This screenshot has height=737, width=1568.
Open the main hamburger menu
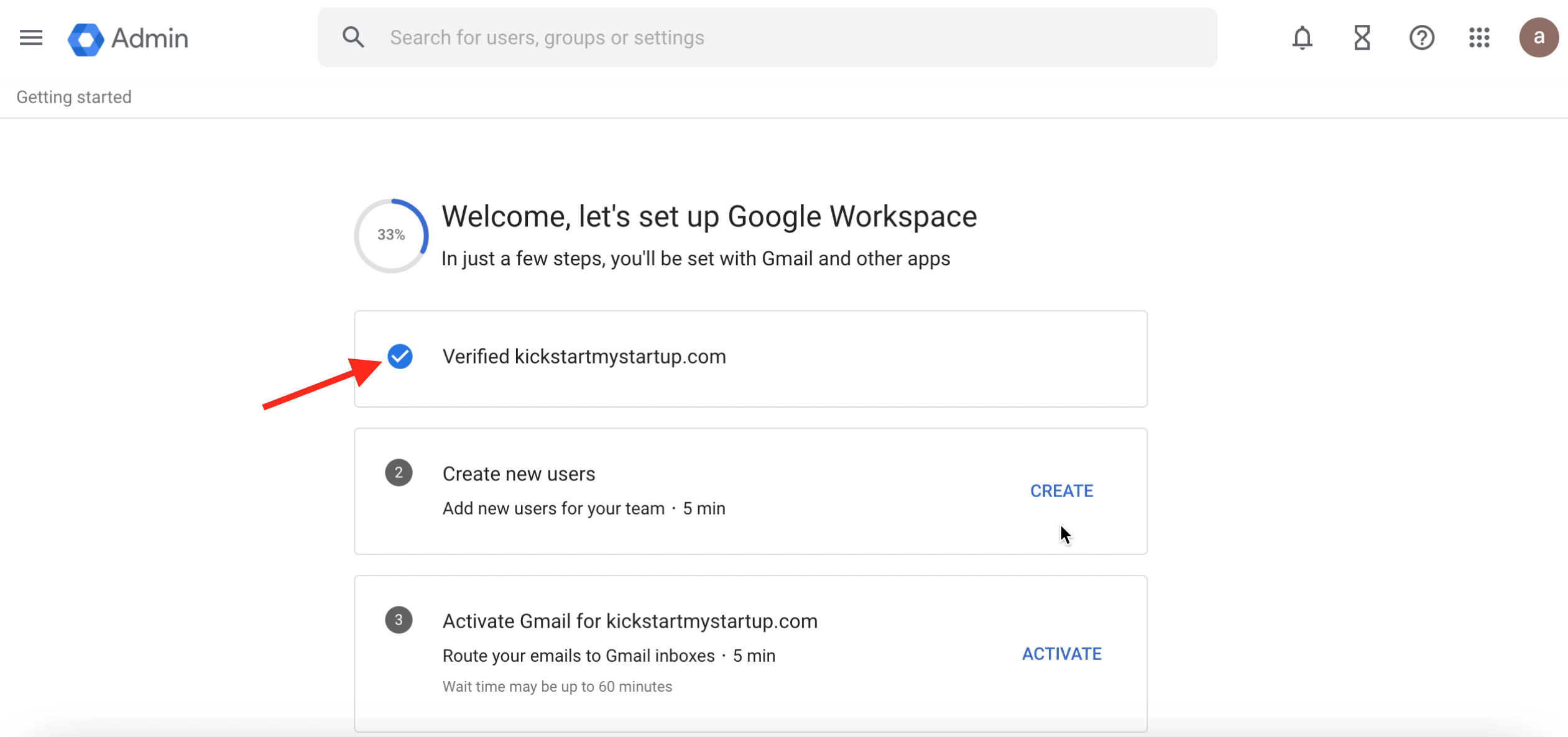point(31,38)
